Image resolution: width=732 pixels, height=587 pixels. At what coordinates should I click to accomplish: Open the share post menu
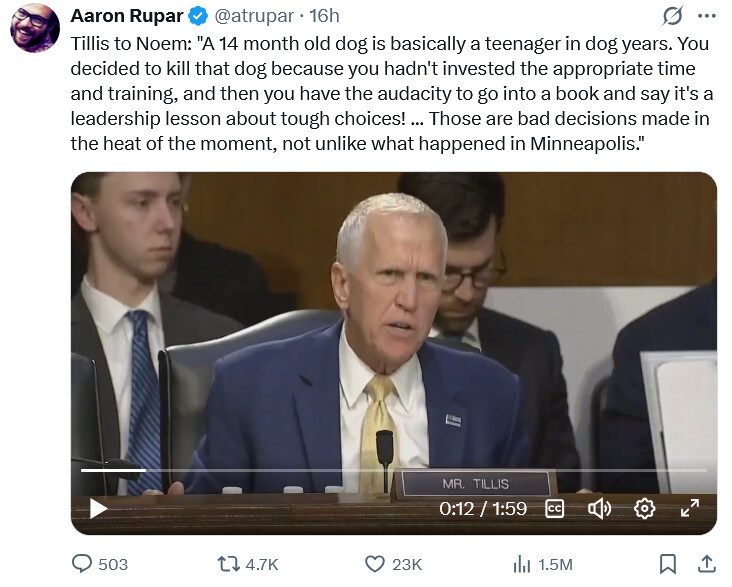[x=706, y=564]
